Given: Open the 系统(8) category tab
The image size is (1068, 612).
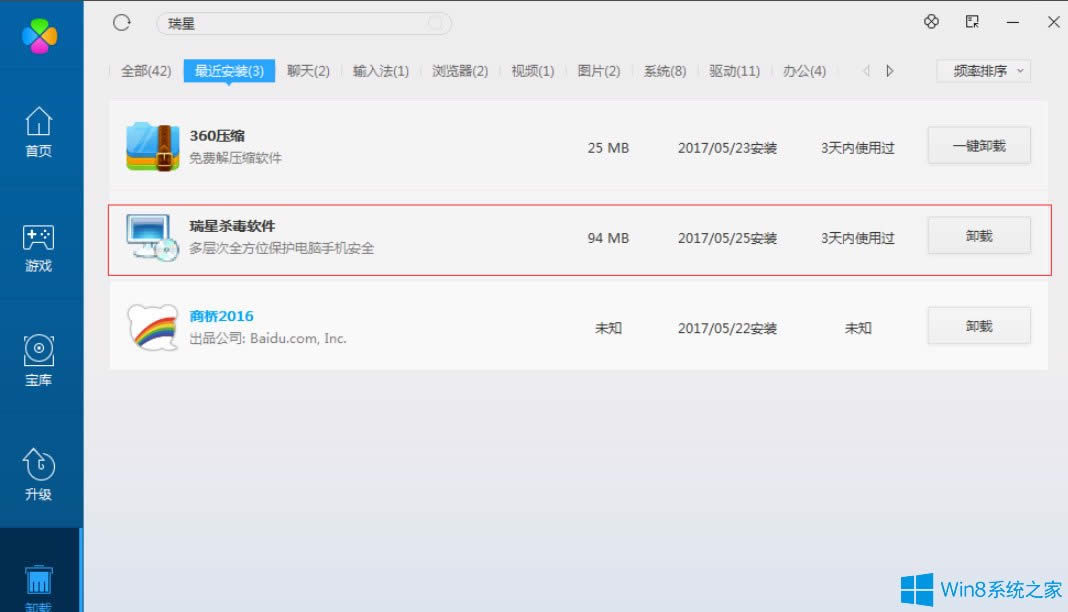Looking at the screenshot, I should [x=665, y=70].
